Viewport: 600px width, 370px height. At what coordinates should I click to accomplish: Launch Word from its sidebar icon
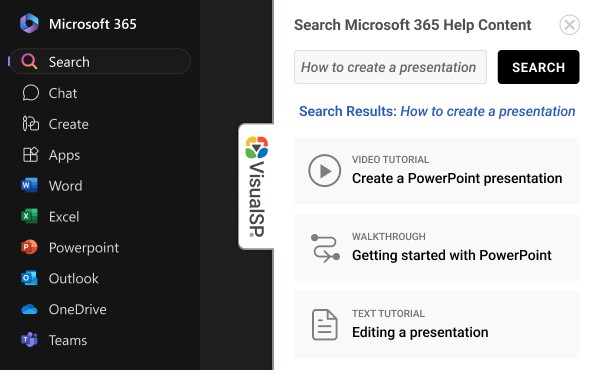tap(29, 186)
